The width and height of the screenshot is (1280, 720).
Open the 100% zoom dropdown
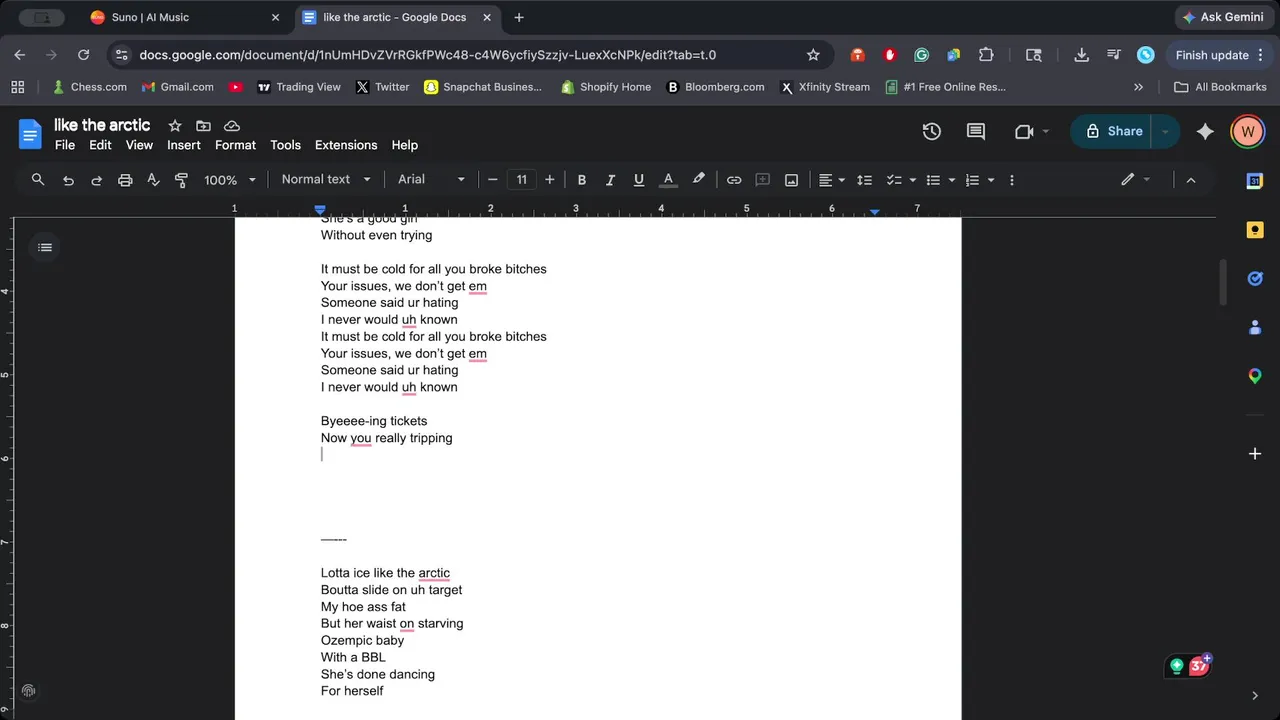point(230,180)
